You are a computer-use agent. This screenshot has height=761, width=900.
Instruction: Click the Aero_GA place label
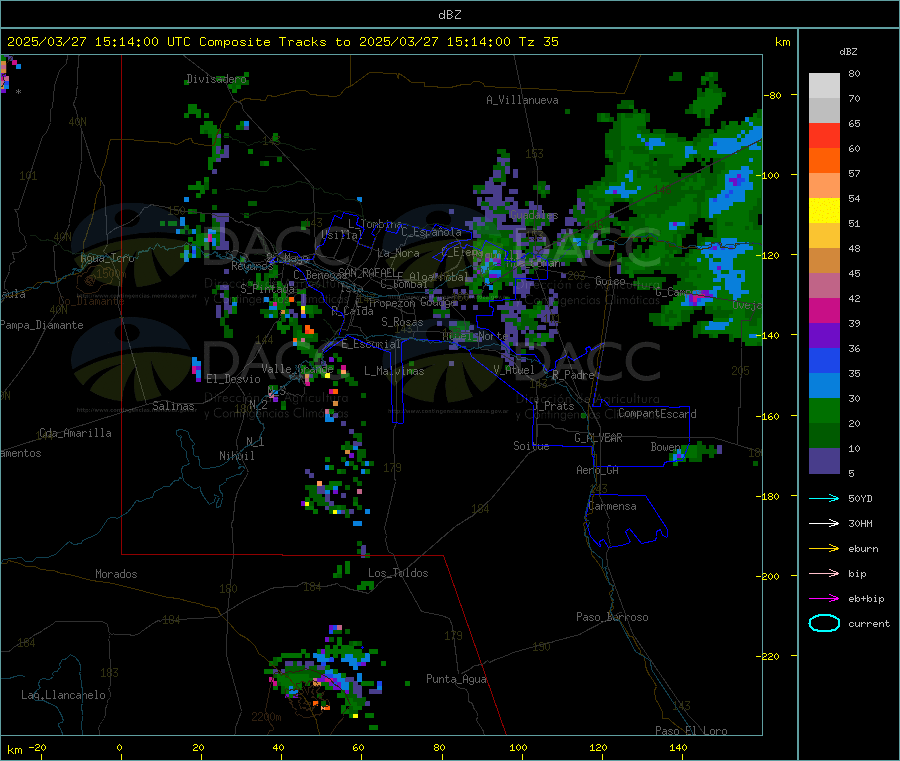coord(597,470)
